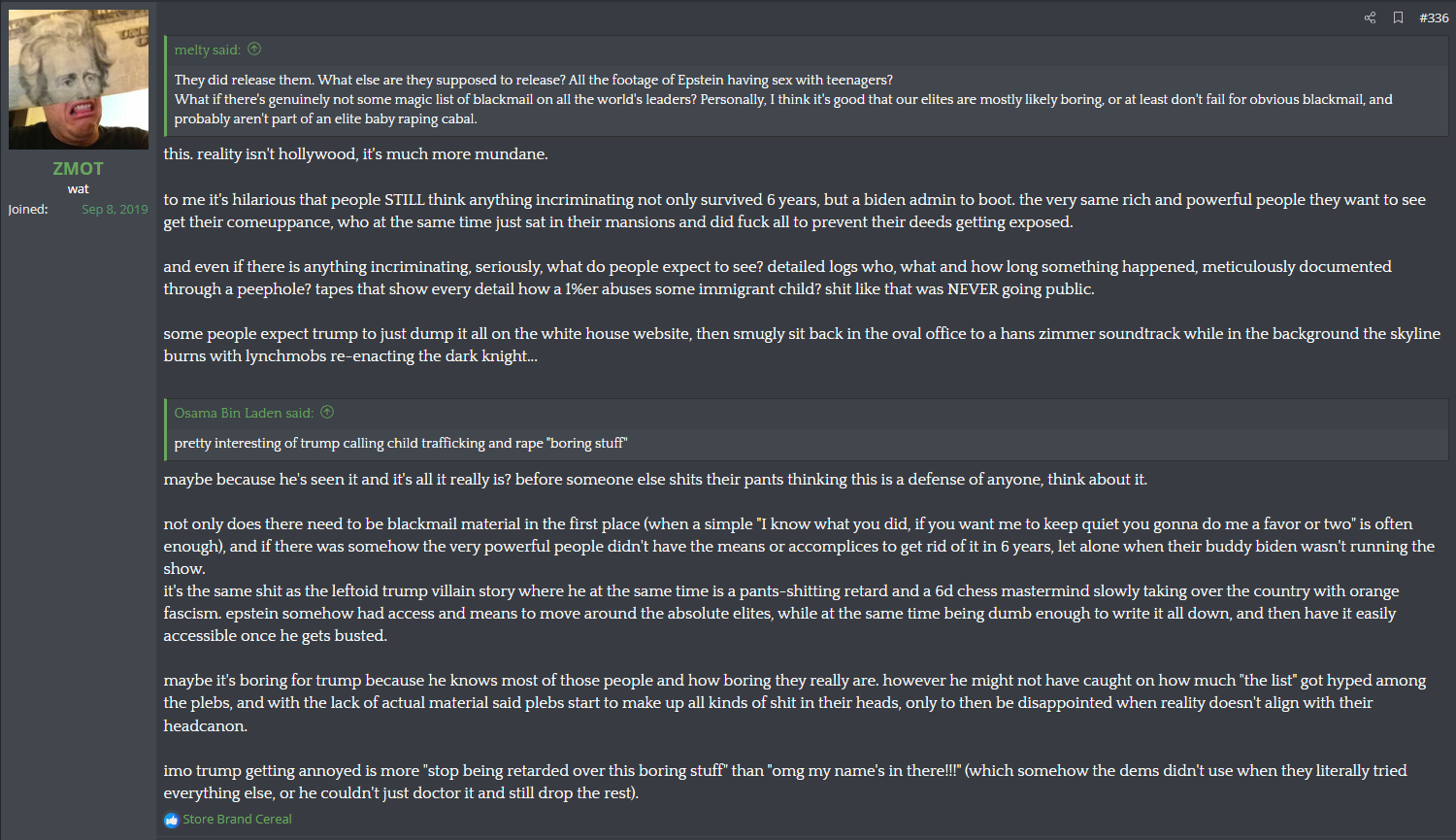The height and width of the screenshot is (840, 1456).
Task: Jump to Osama Bin Laden's post via arrow icon
Action: pos(327,412)
